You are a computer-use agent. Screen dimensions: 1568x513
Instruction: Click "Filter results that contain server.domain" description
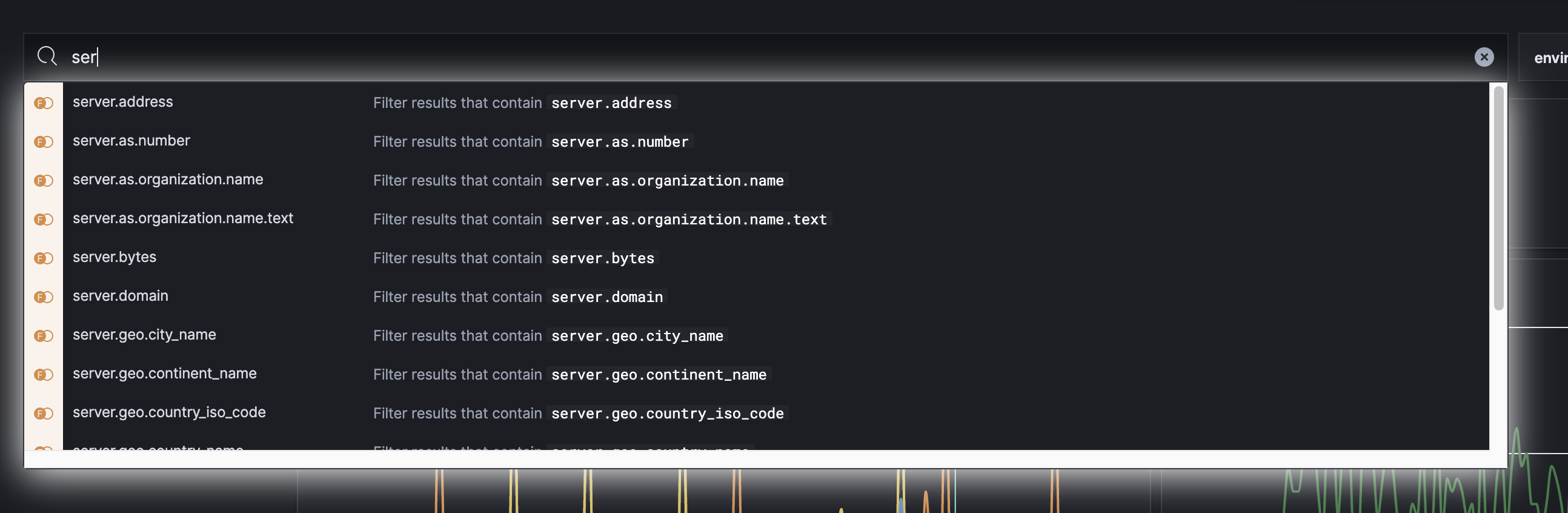[x=520, y=297]
